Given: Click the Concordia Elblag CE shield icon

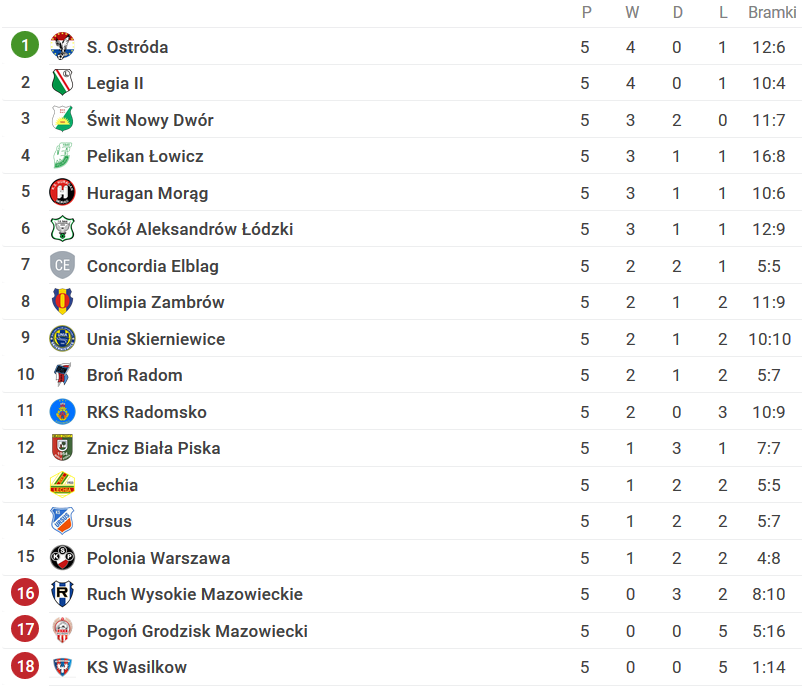Looking at the screenshot, I should coord(62,265).
